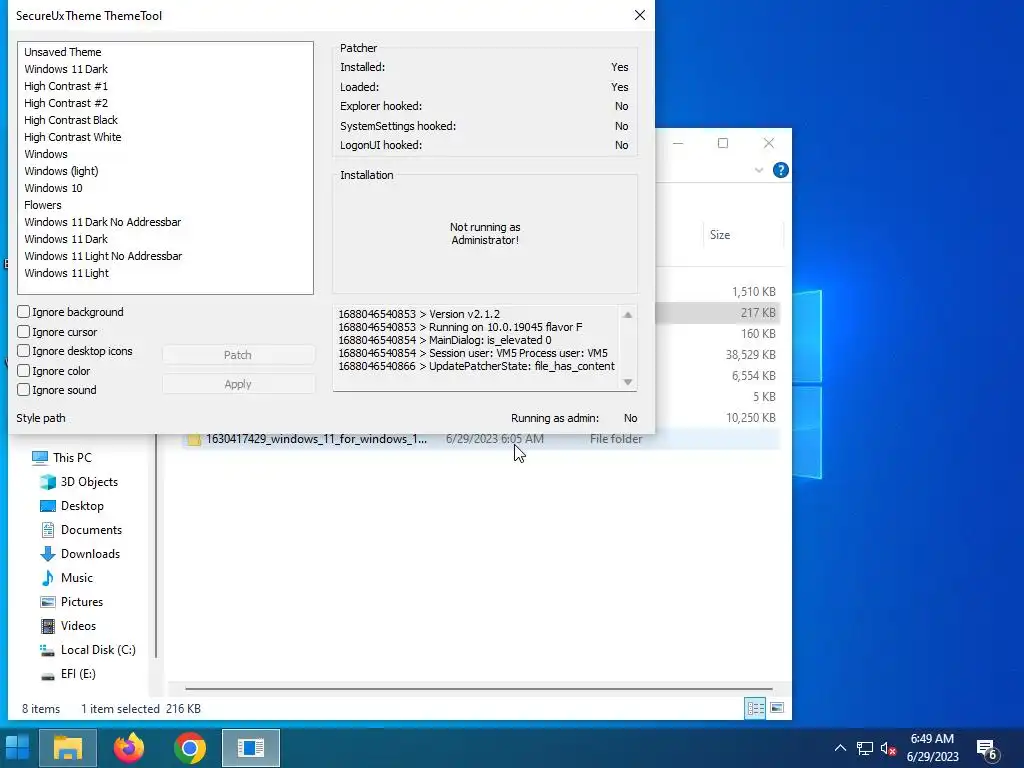Select first Windows 11 Dark theme entry
The image size is (1024, 768).
(66, 69)
